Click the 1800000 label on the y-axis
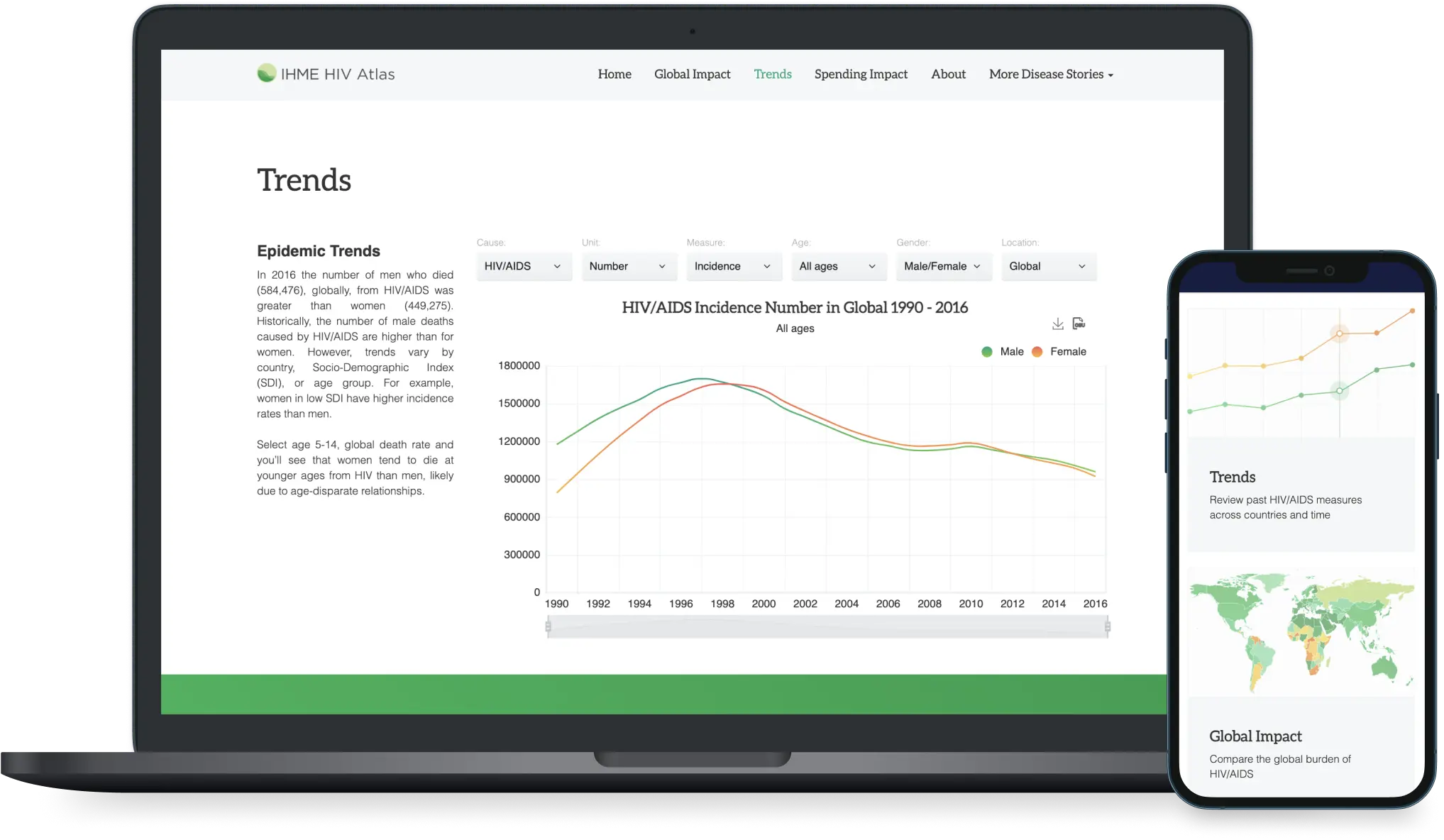1444x840 pixels. coord(519,366)
